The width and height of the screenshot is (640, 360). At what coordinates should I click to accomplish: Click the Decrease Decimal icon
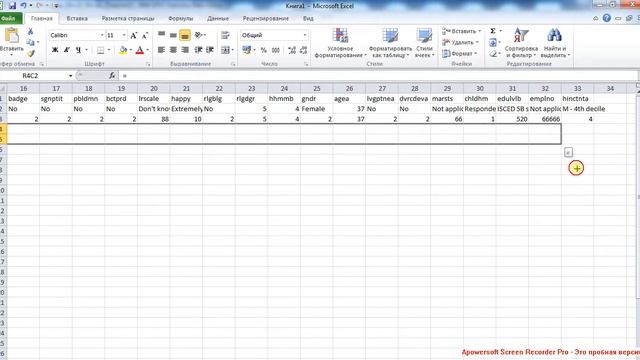[x=303, y=50]
